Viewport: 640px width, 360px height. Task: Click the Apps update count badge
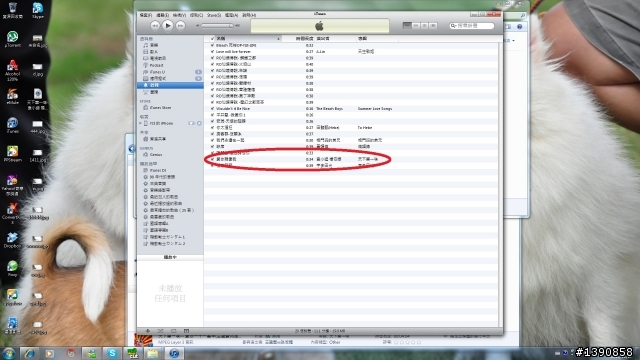pyautogui.click(x=198, y=78)
